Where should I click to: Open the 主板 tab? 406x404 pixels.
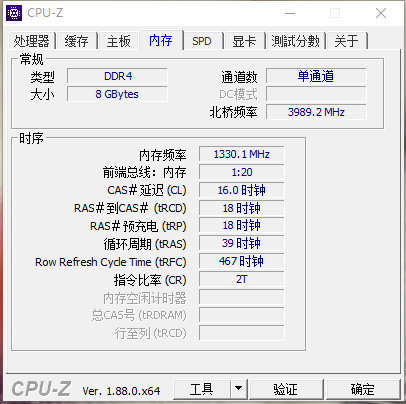(119, 41)
